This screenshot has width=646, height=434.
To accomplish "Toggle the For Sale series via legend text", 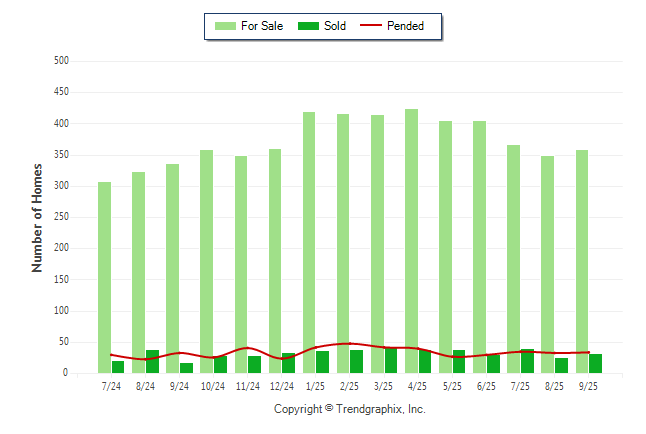I will 263,26.
